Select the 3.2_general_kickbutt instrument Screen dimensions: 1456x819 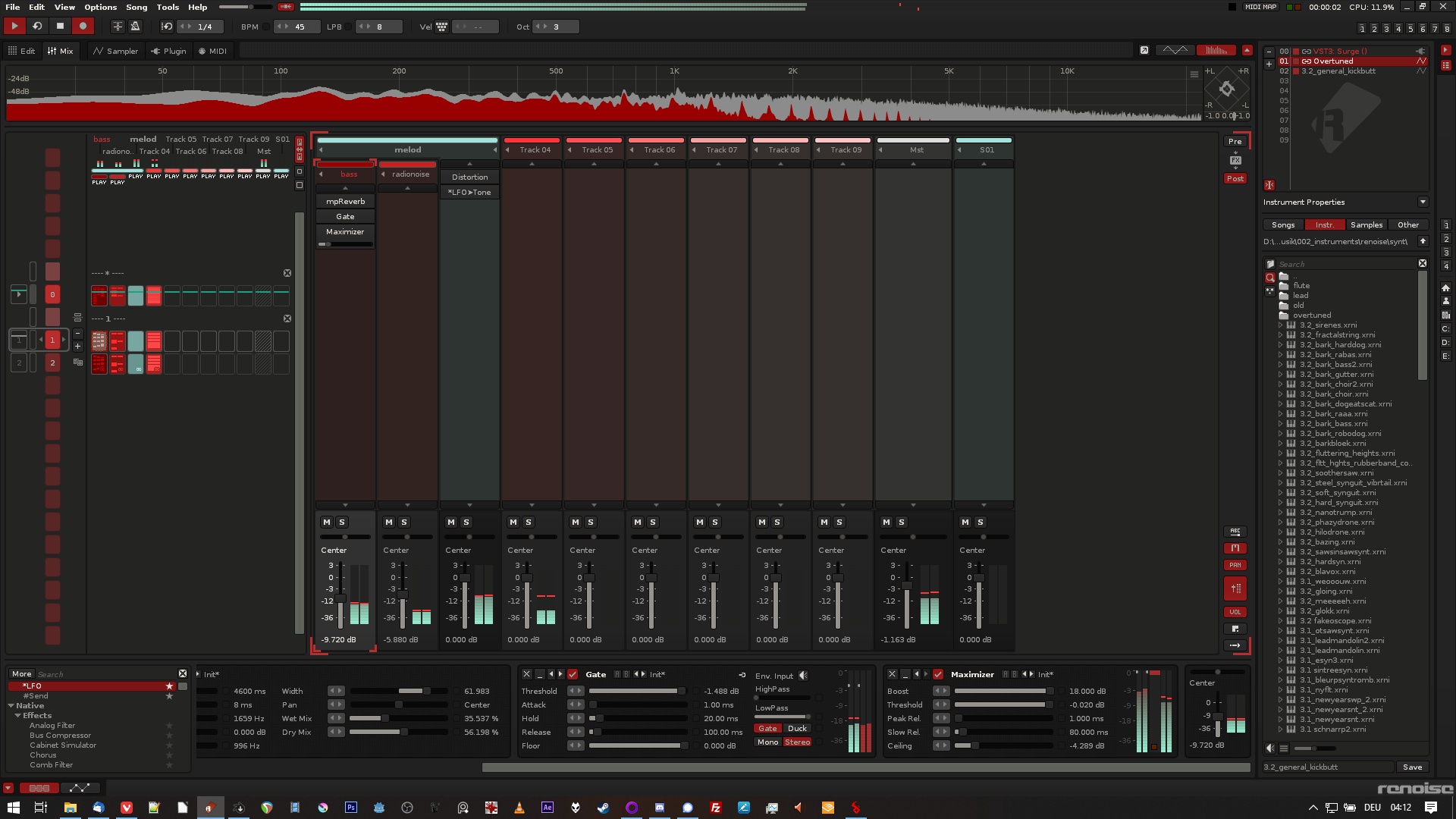(1353, 71)
